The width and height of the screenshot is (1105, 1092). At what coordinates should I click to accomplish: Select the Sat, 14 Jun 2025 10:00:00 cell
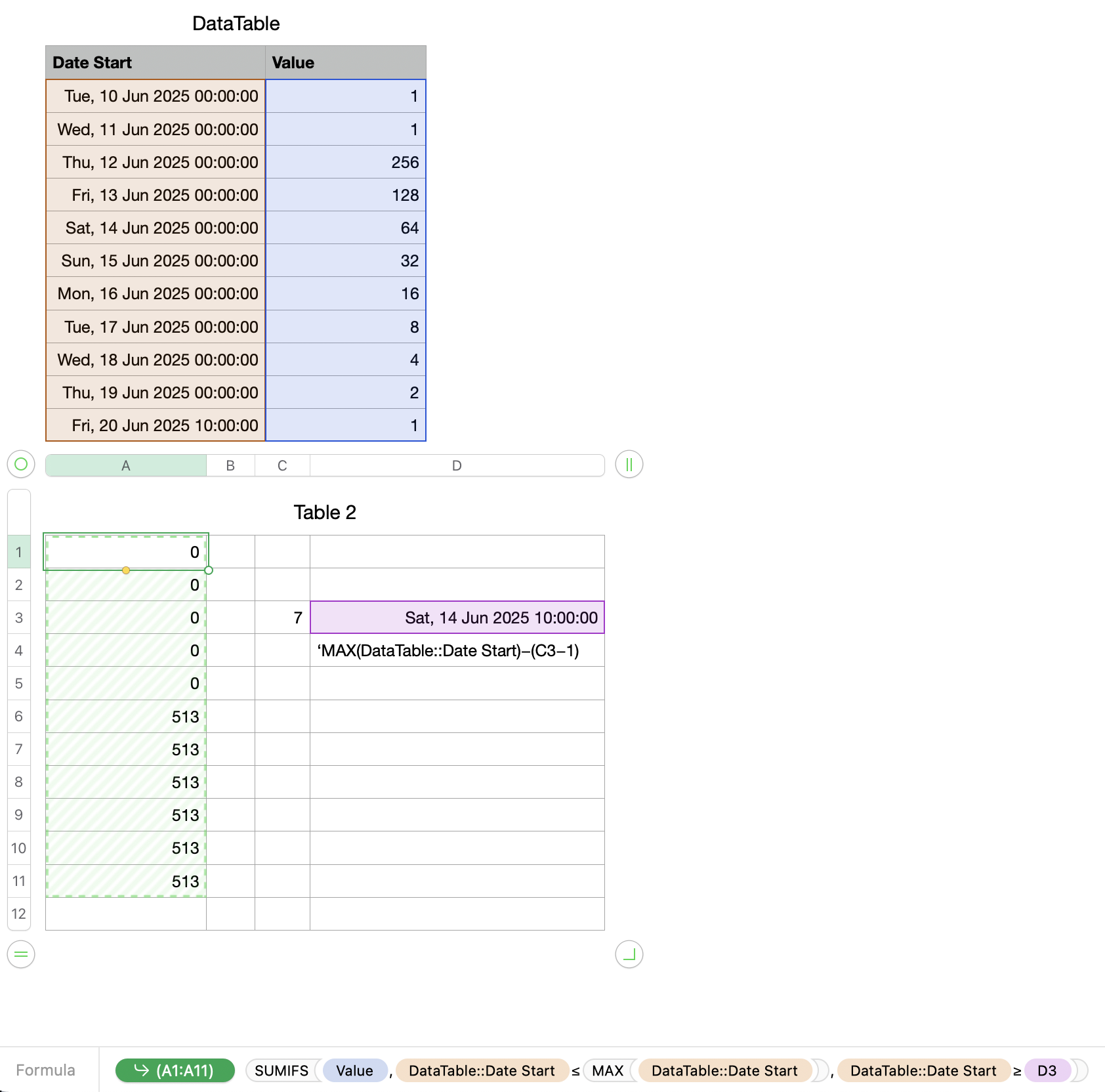point(457,618)
